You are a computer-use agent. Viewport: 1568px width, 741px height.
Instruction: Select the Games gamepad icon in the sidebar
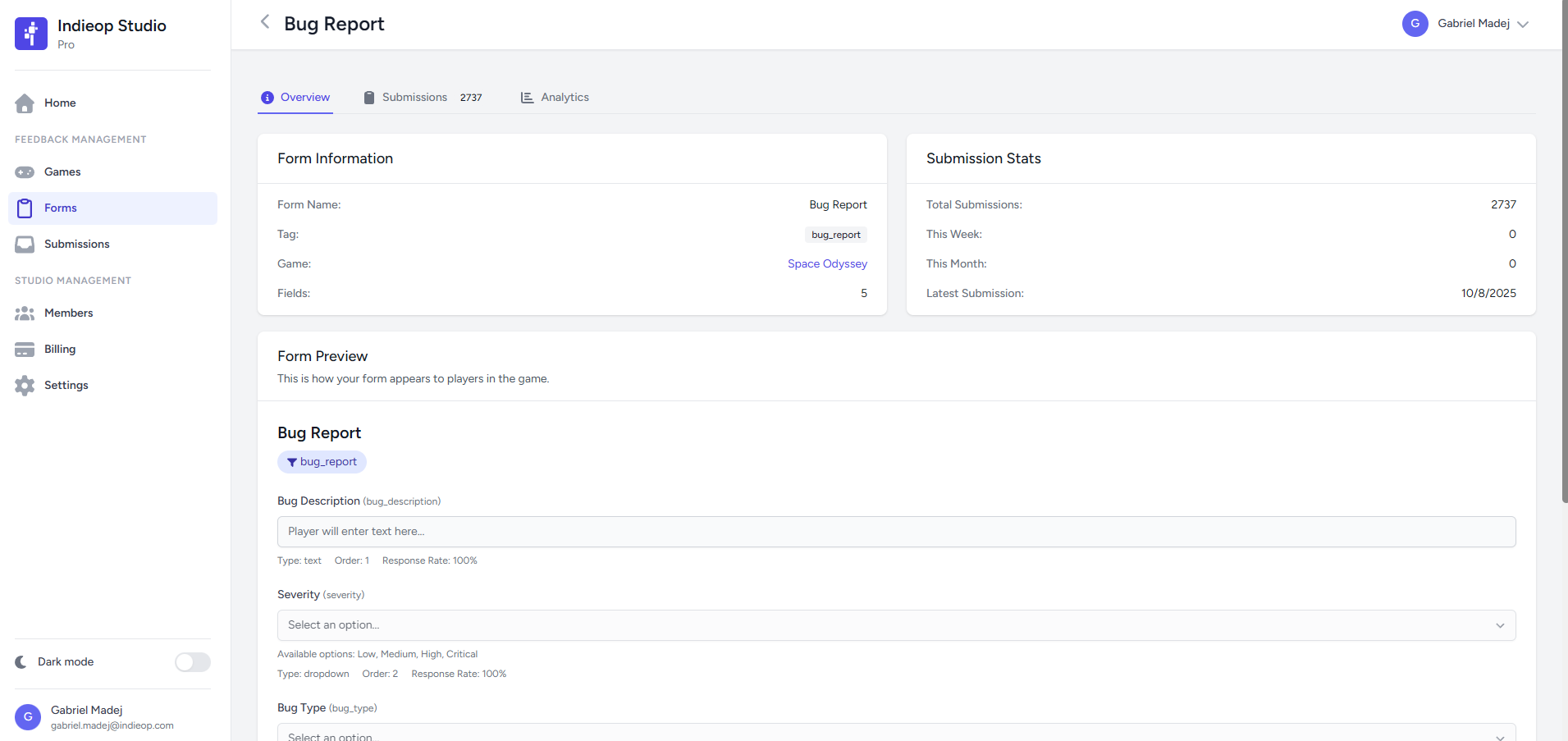25,172
